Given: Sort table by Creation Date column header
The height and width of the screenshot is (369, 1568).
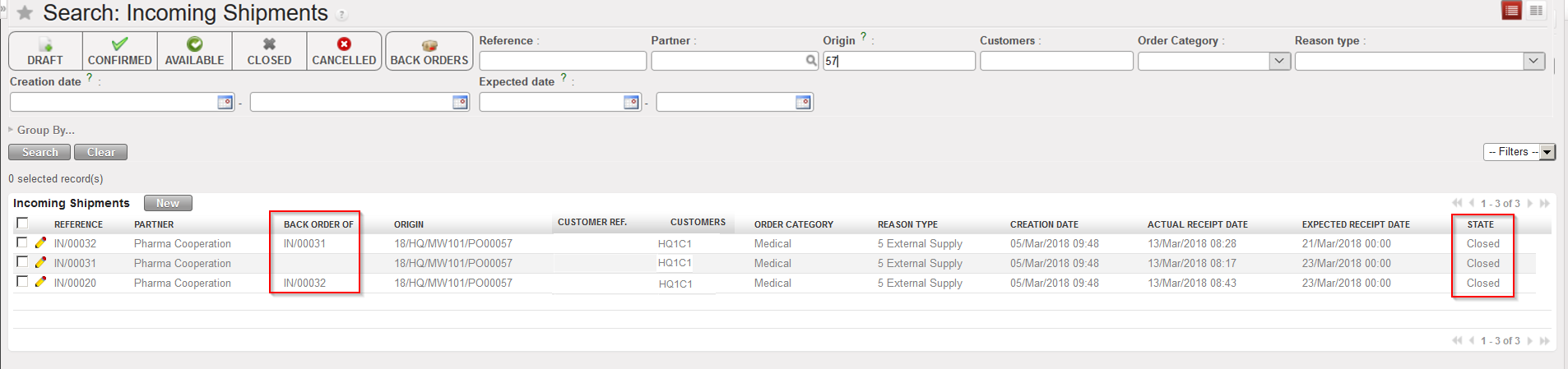Looking at the screenshot, I should pyautogui.click(x=1044, y=224).
